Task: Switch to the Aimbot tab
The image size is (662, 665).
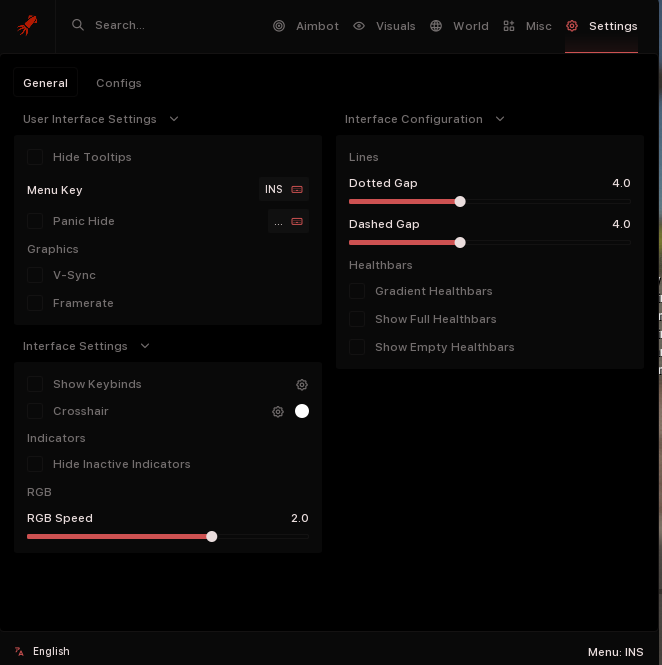Action: click(x=306, y=26)
